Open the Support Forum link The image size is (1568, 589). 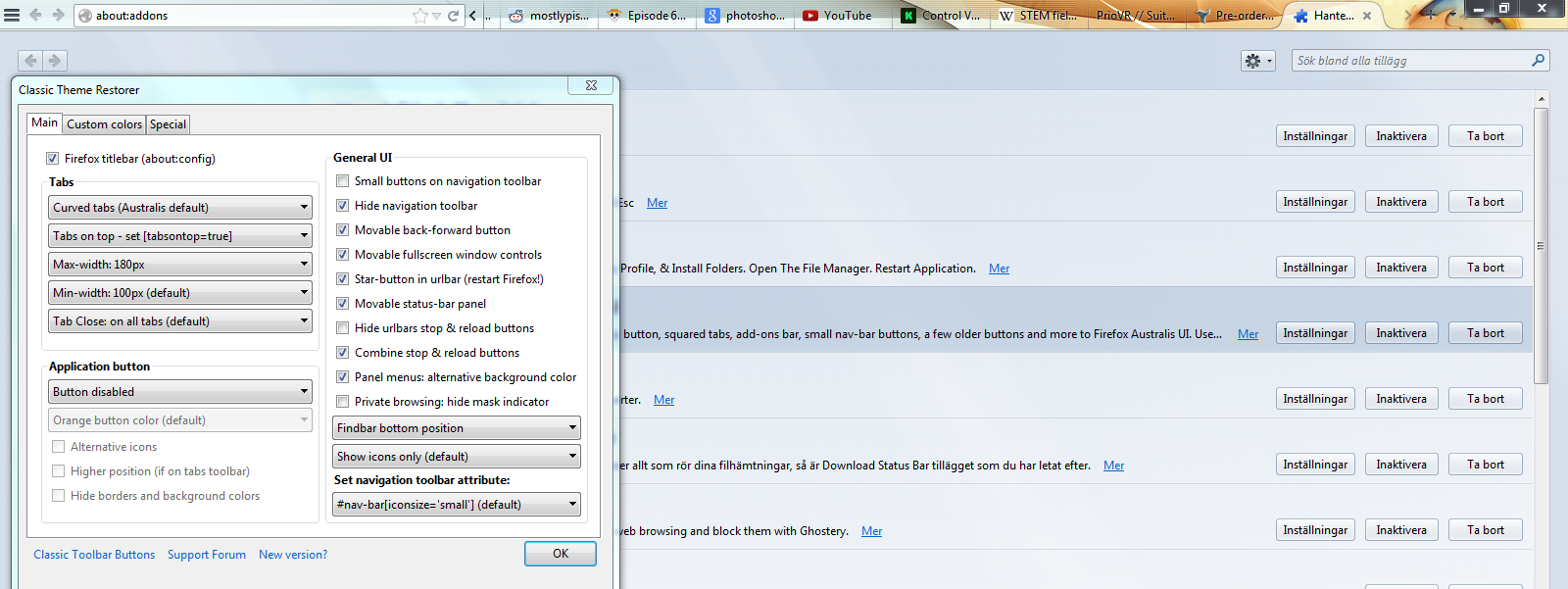tap(207, 555)
